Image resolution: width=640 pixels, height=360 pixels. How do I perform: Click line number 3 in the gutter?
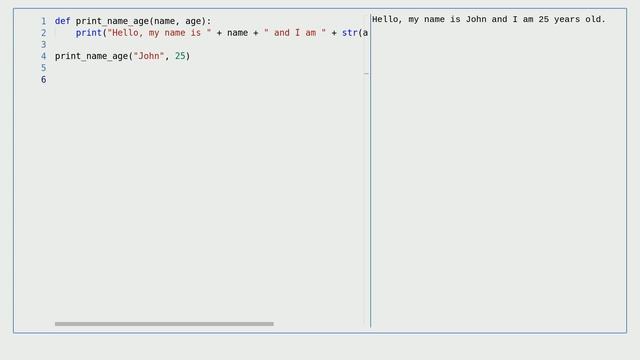point(44,44)
